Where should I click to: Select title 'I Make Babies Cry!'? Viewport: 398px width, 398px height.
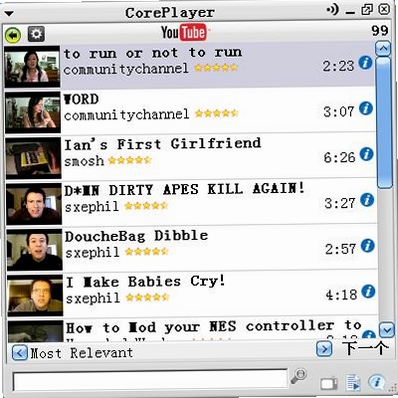[146, 282]
